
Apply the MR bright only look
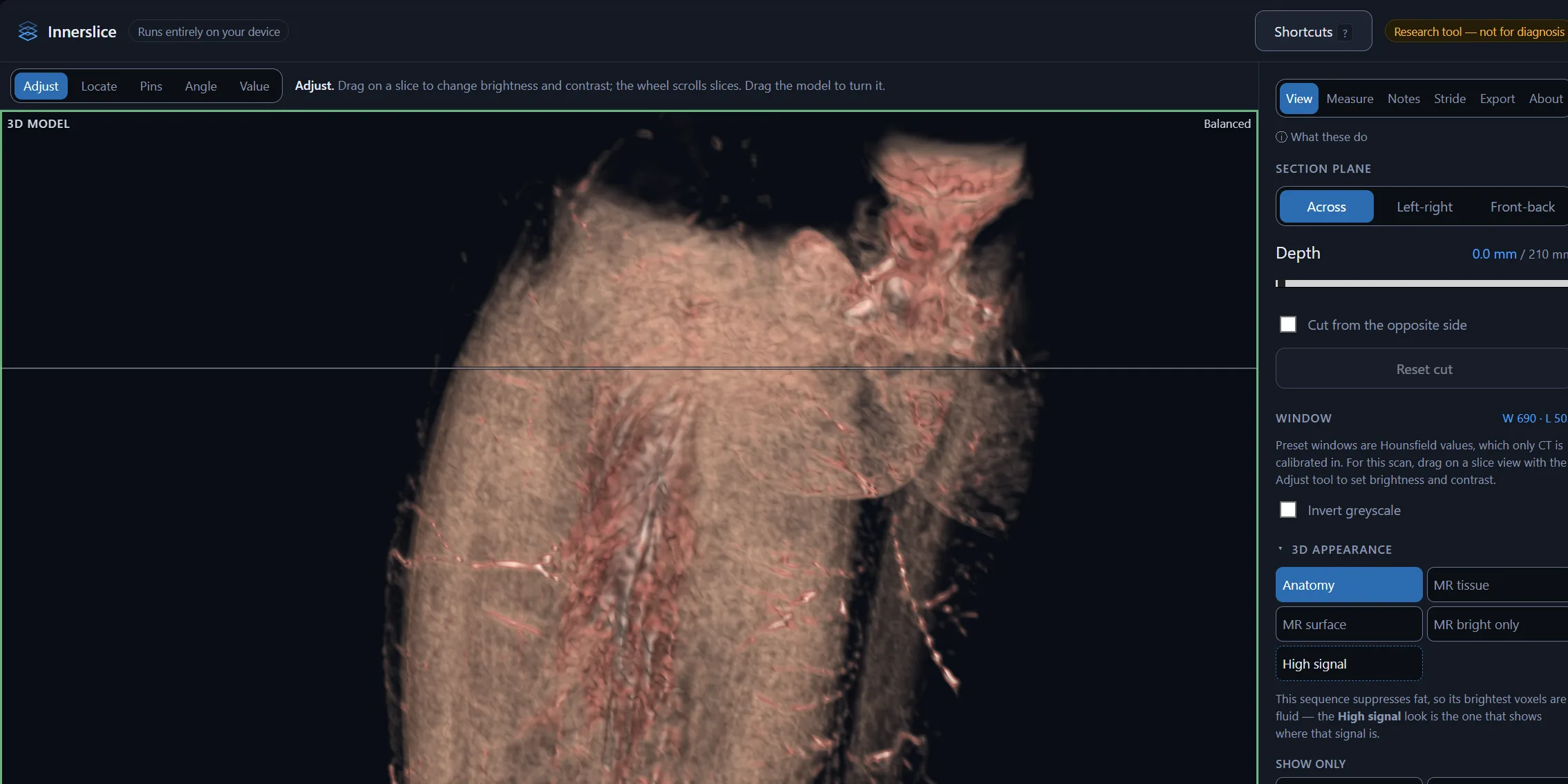(1497, 624)
